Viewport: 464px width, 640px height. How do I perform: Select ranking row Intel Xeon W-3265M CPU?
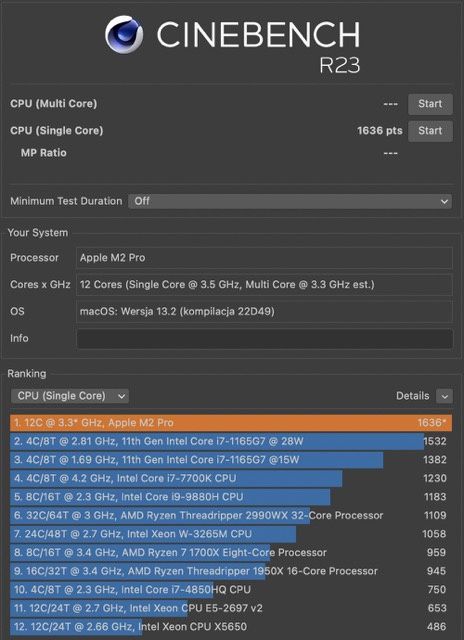click(231, 534)
